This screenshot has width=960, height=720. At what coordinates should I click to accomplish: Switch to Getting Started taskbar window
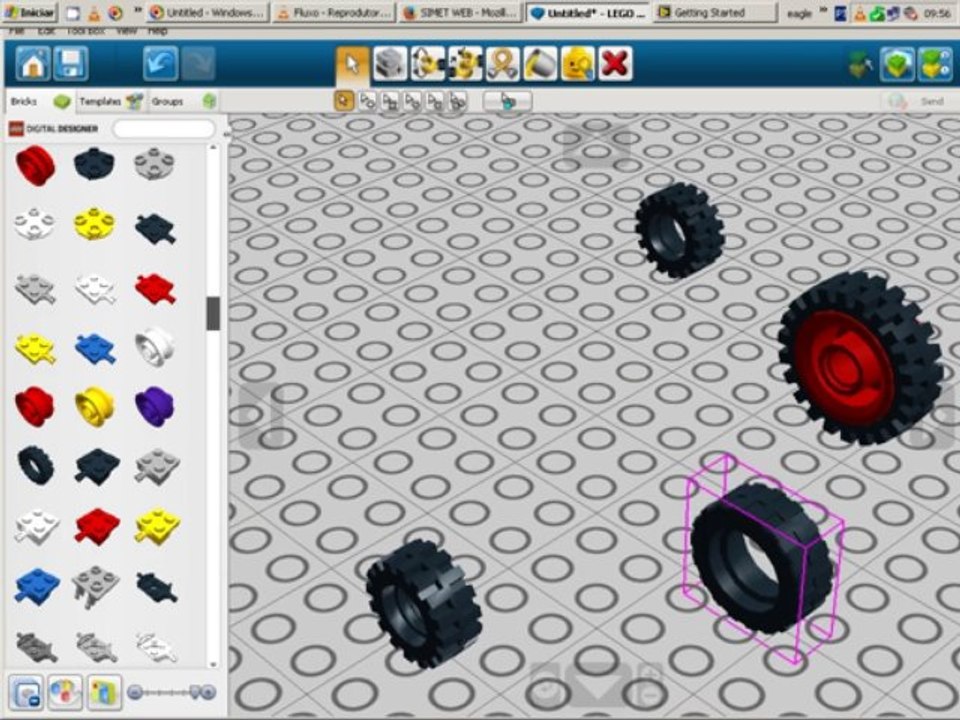pos(714,13)
